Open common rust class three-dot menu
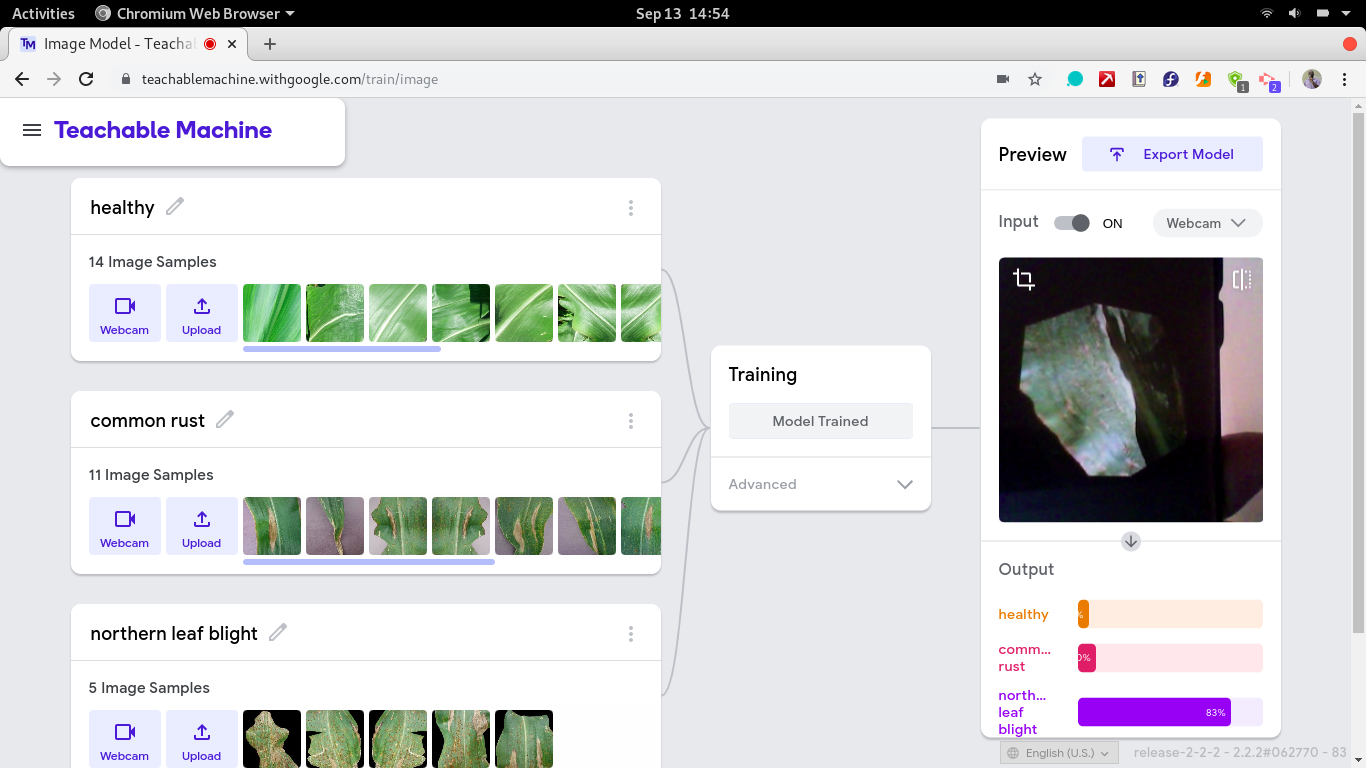The width and height of the screenshot is (1366, 768). 631,421
